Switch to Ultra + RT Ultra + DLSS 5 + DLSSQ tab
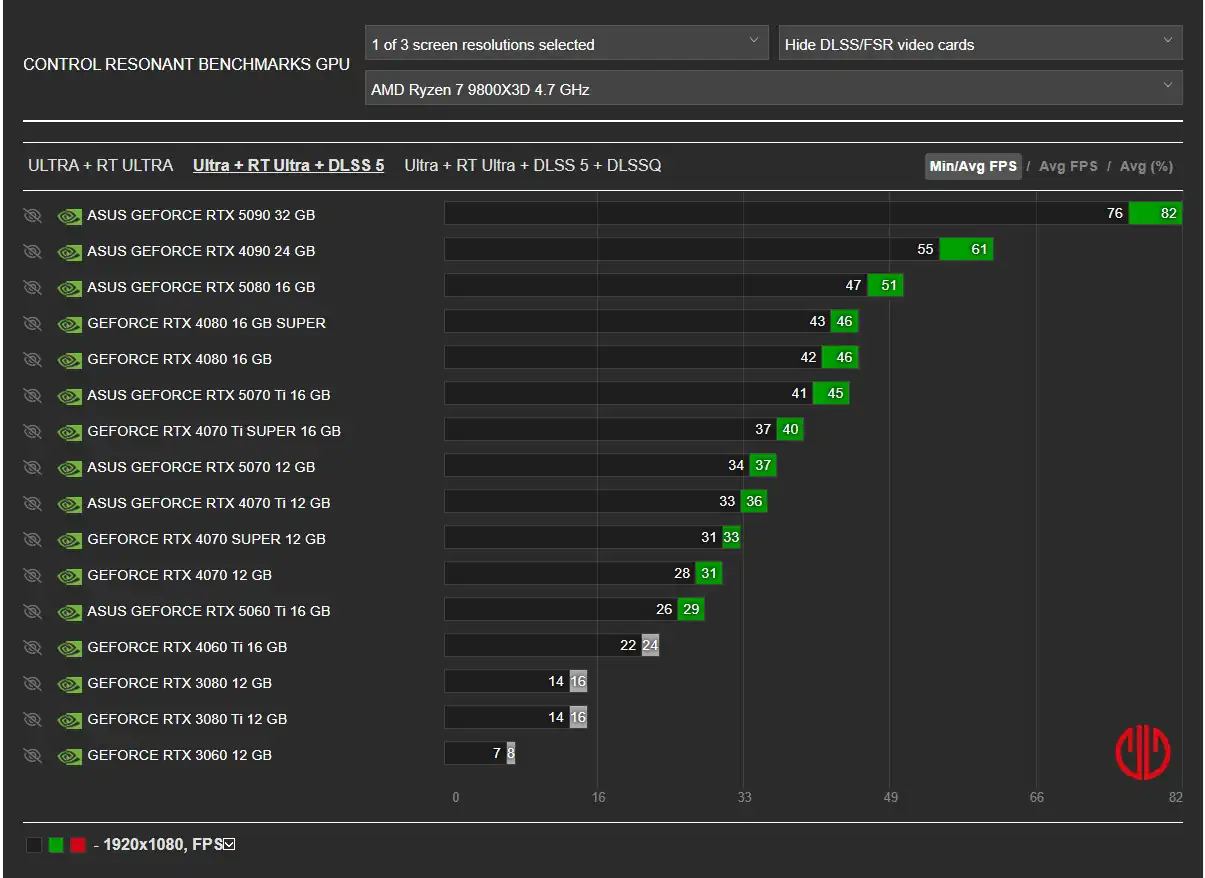 [x=533, y=165]
